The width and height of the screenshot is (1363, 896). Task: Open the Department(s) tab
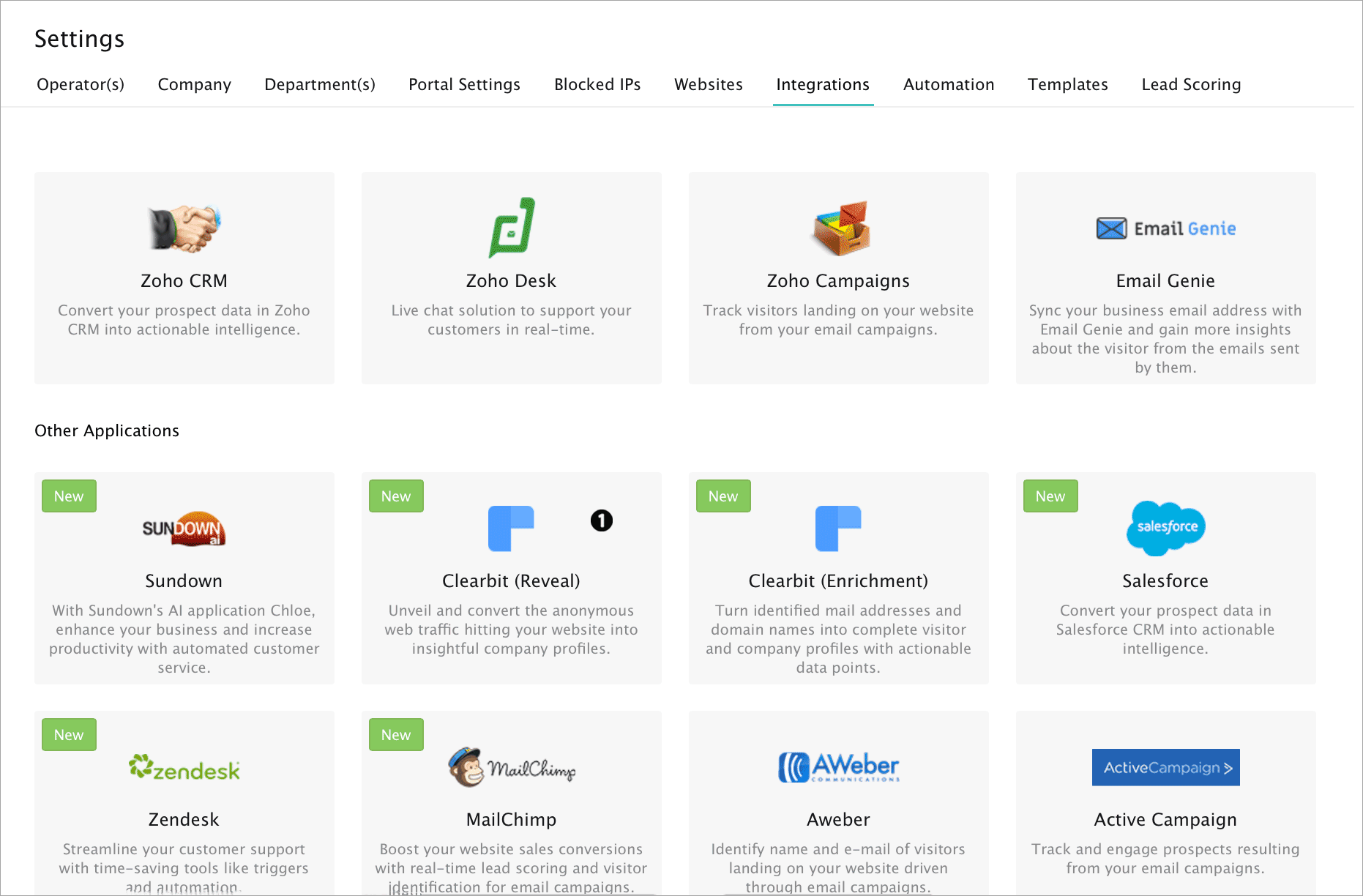point(320,84)
